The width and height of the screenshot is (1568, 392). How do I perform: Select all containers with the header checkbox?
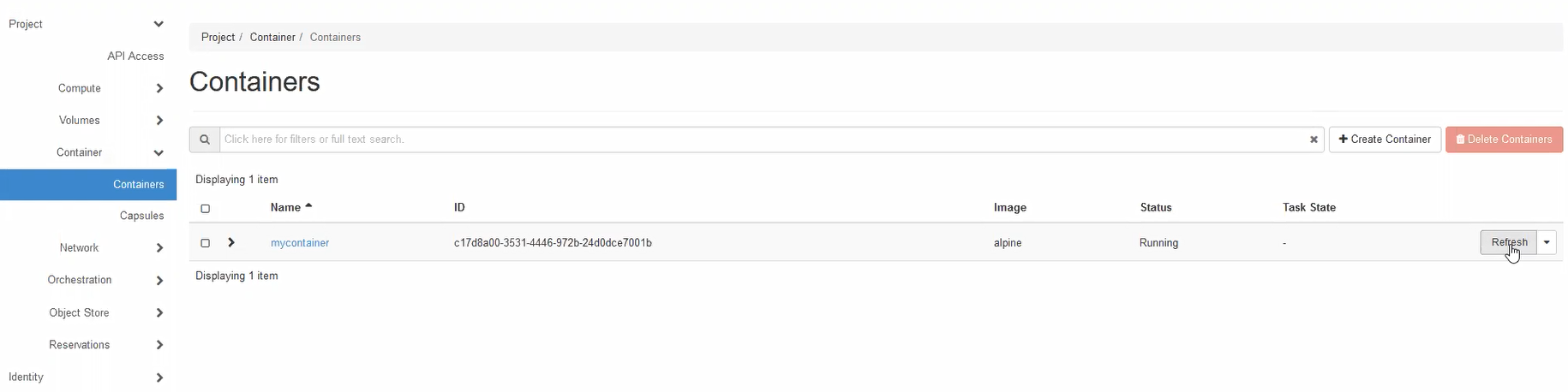pyautogui.click(x=205, y=208)
